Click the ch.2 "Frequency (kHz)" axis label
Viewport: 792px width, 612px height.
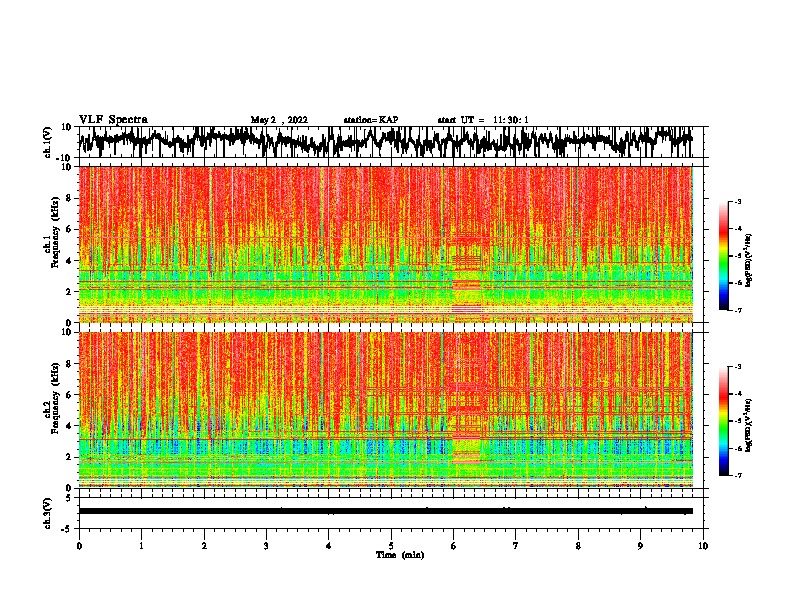(55, 398)
